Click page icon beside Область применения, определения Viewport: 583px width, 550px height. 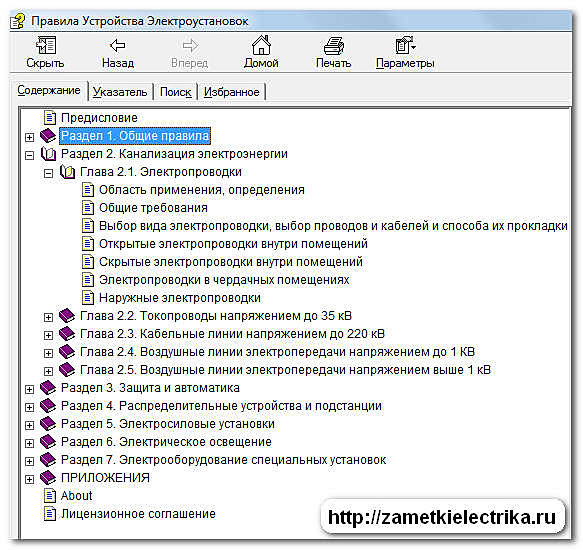(x=88, y=190)
